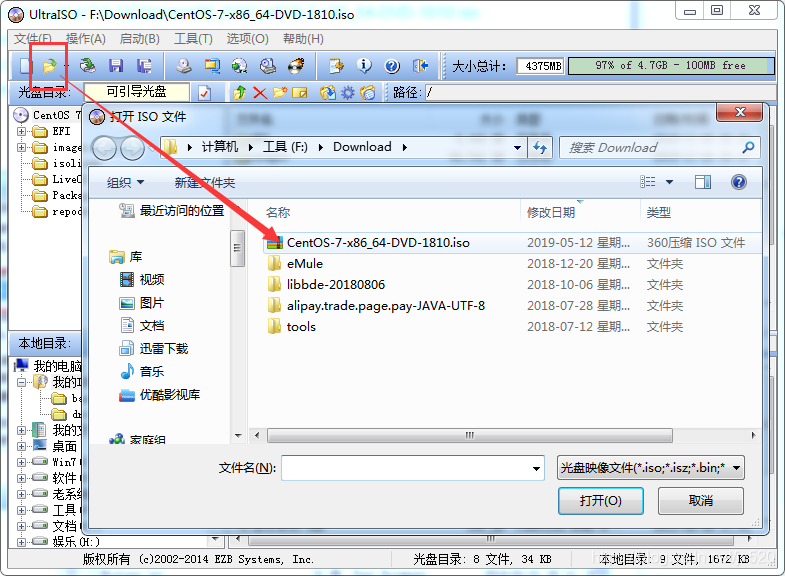The width and height of the screenshot is (785, 576).
Task: Click the Open file toolbar icon
Action: [49, 66]
